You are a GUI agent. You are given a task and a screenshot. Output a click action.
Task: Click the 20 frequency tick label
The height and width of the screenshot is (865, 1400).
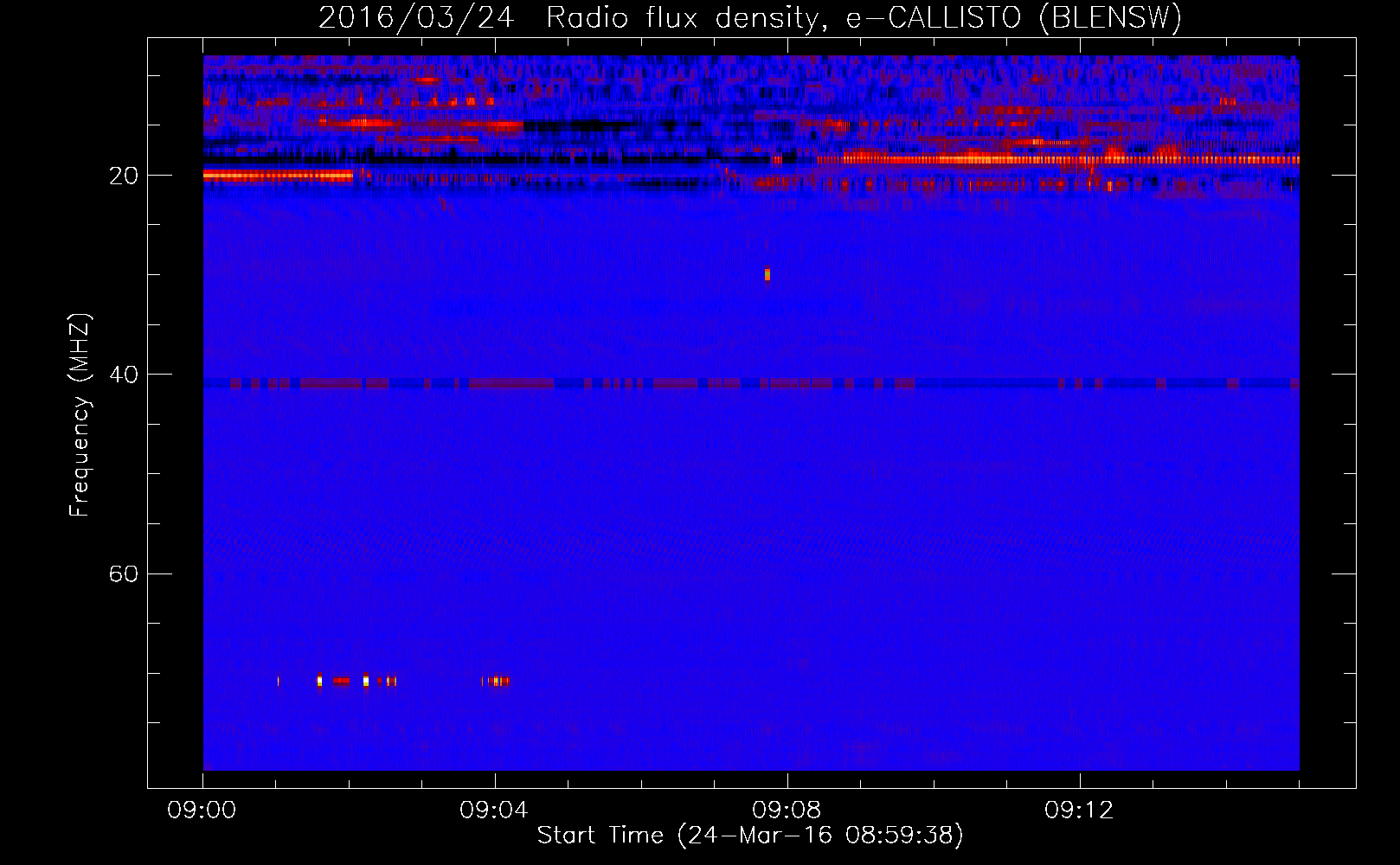pyautogui.click(x=124, y=176)
